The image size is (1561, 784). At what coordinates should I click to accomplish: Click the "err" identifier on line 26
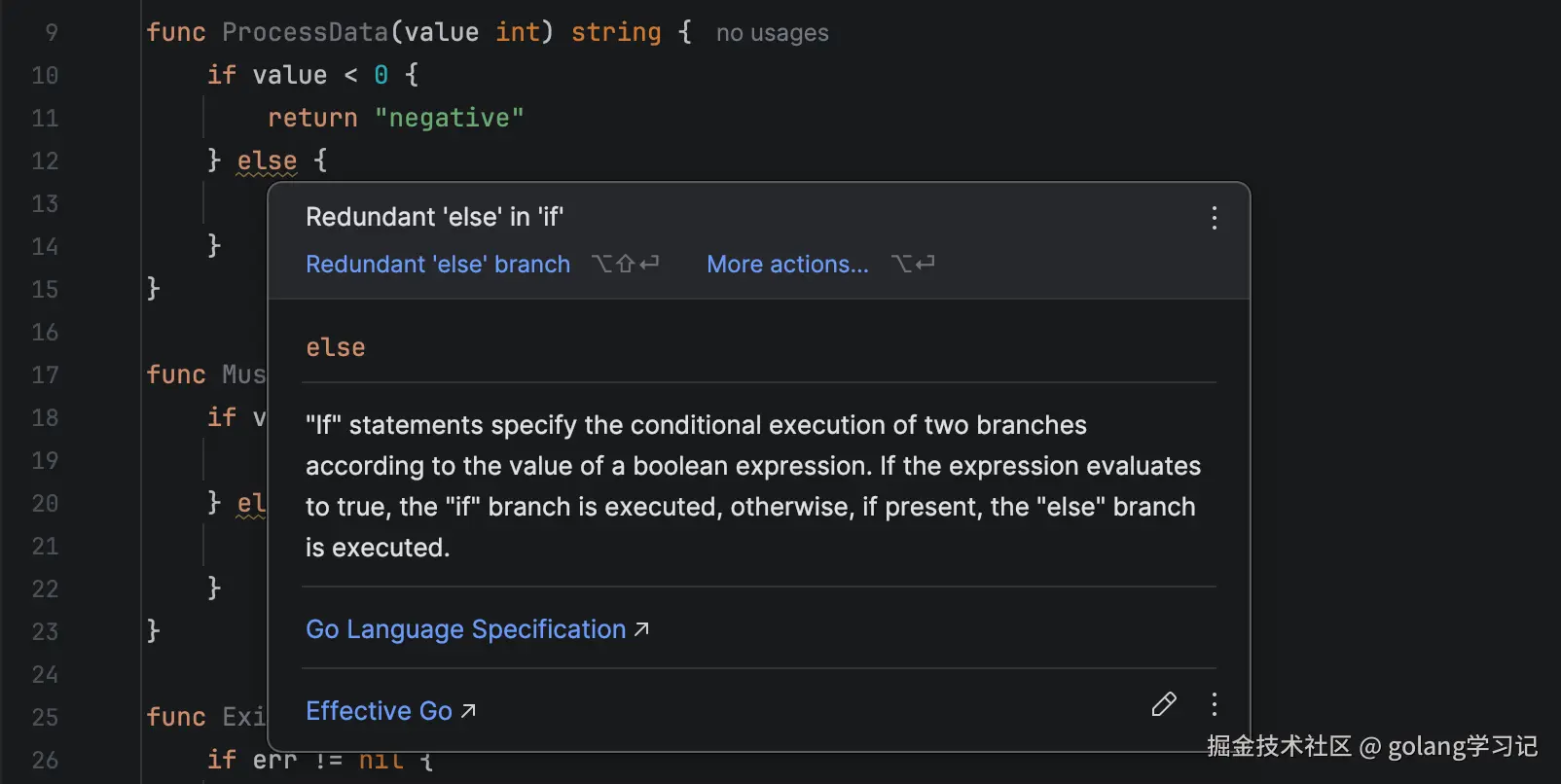tap(274, 760)
